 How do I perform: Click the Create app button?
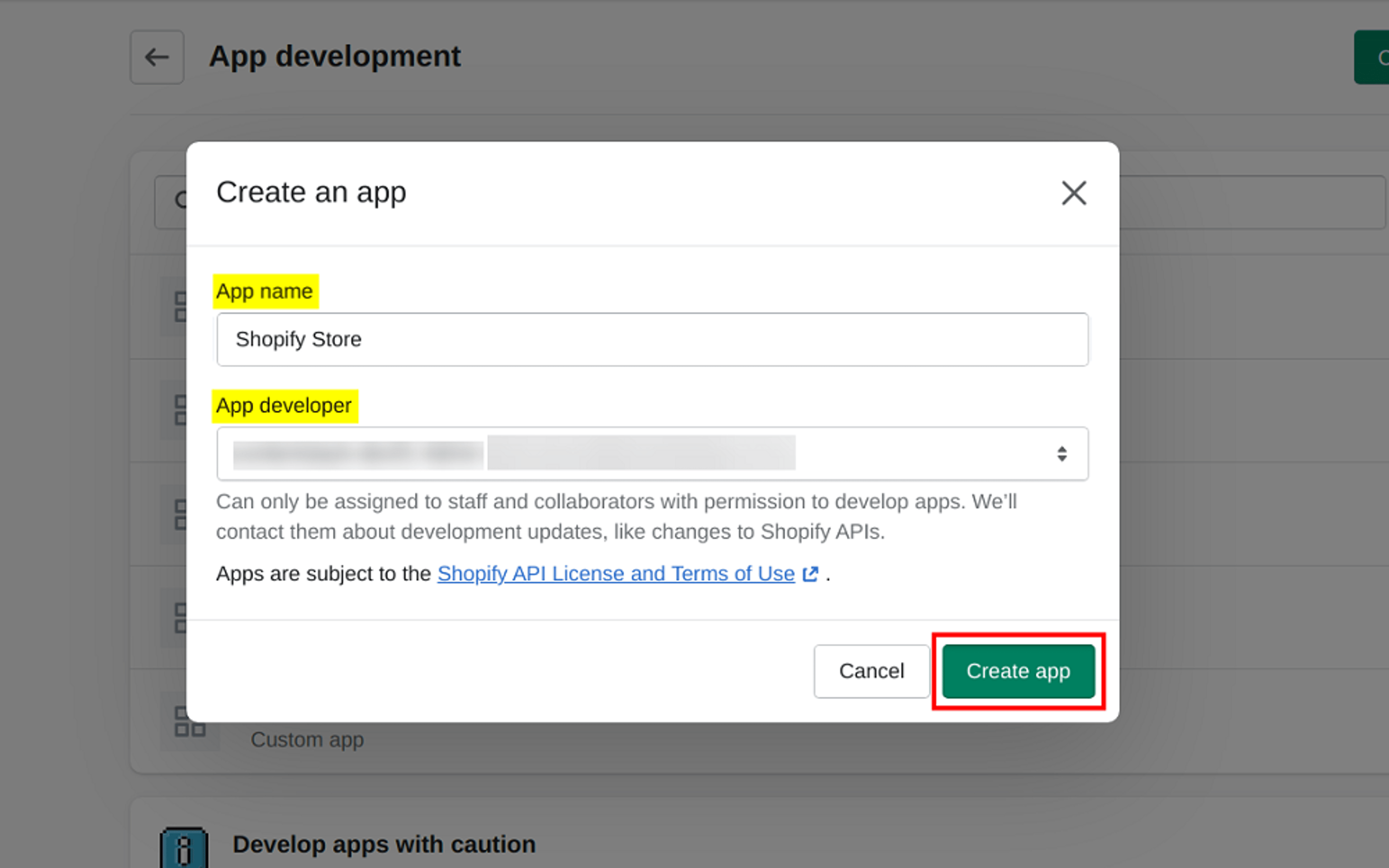point(1018,671)
